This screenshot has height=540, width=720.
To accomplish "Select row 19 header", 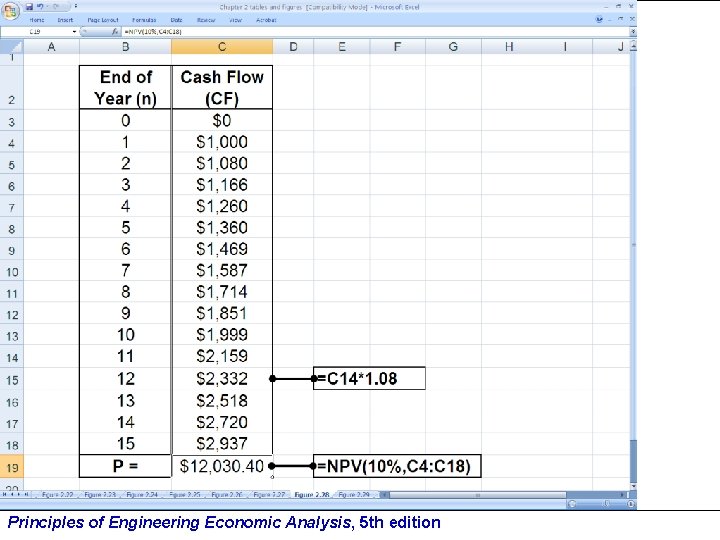I will click(x=12, y=467).
